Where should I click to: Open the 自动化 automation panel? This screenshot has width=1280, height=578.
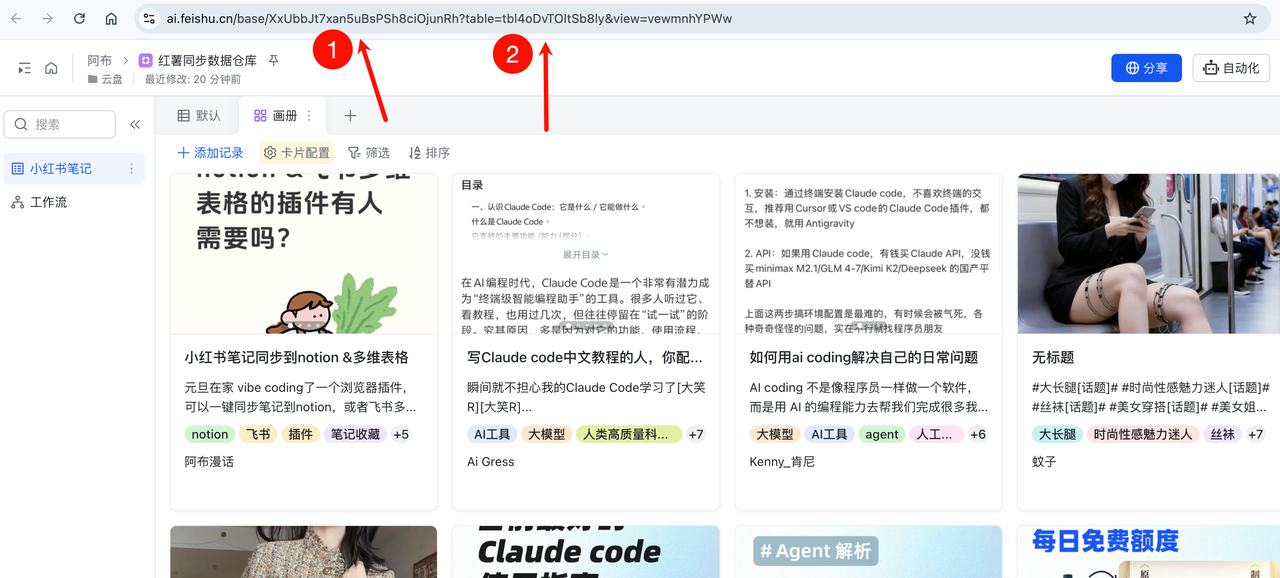[x=1230, y=67]
